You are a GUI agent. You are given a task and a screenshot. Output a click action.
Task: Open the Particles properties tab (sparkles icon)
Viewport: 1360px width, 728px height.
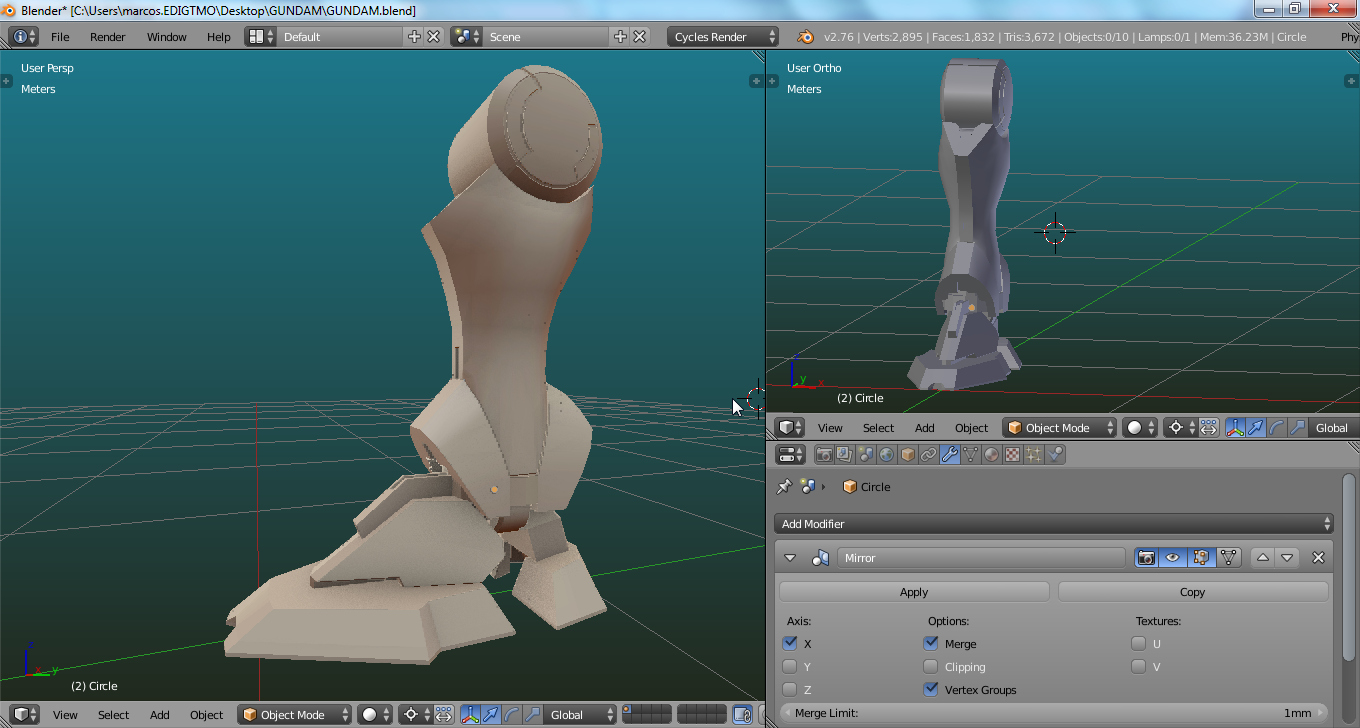click(1034, 455)
